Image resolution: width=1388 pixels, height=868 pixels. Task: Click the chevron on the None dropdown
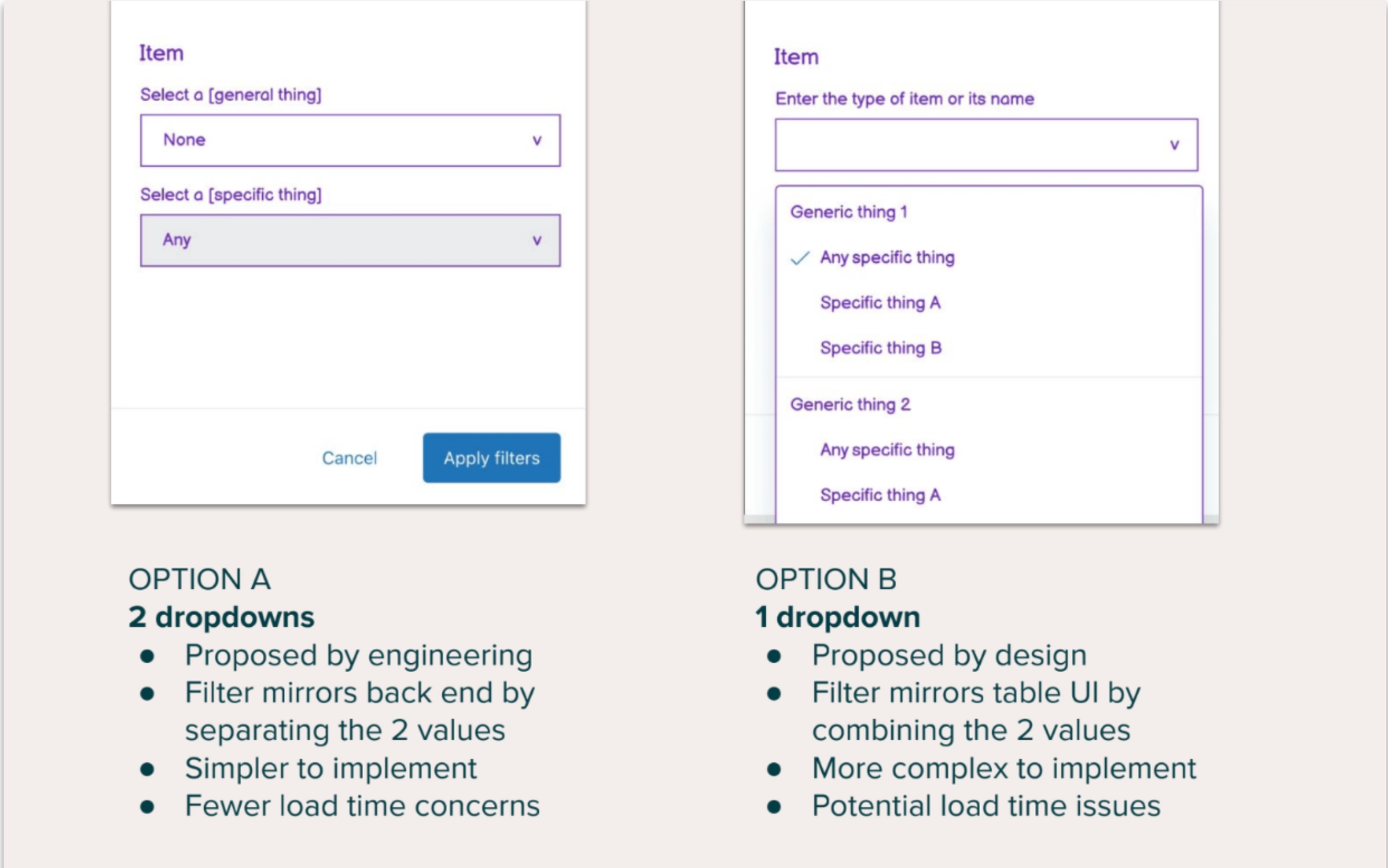click(x=537, y=140)
